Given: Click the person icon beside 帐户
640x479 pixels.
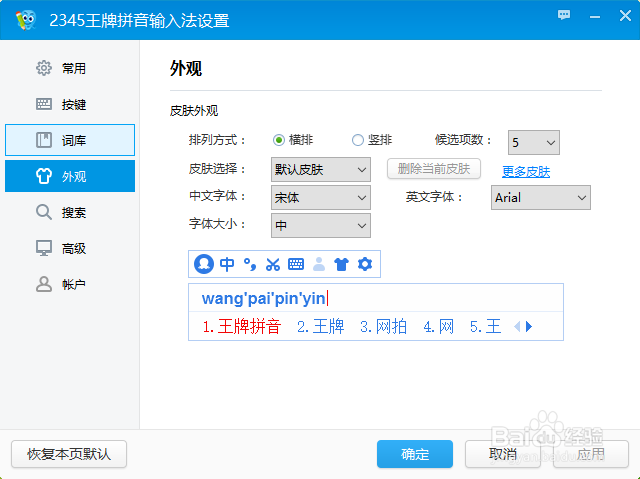Looking at the screenshot, I should coord(44,284).
